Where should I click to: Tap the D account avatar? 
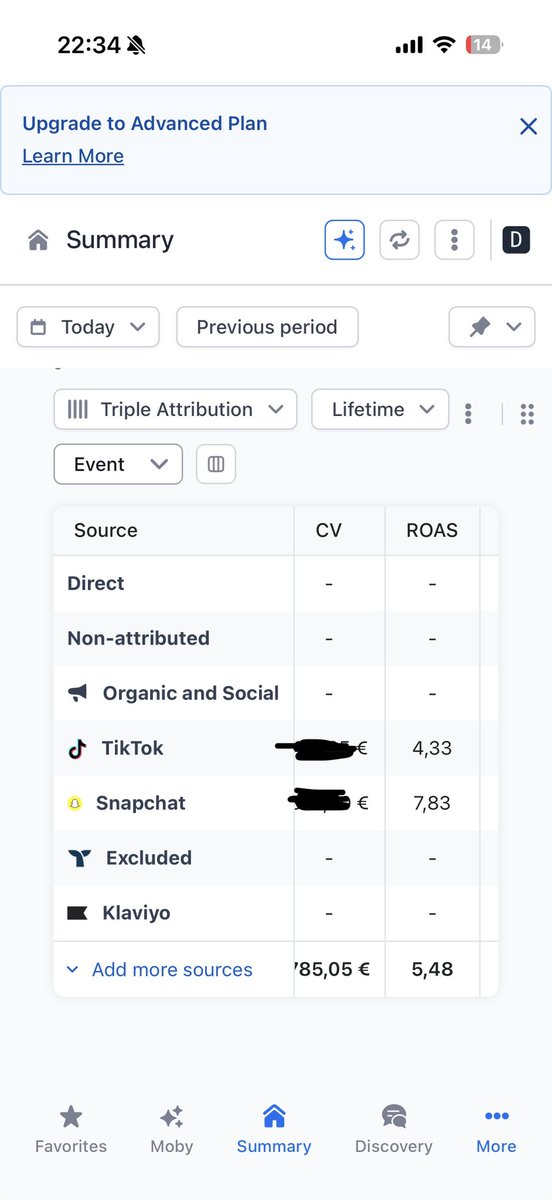[516, 240]
